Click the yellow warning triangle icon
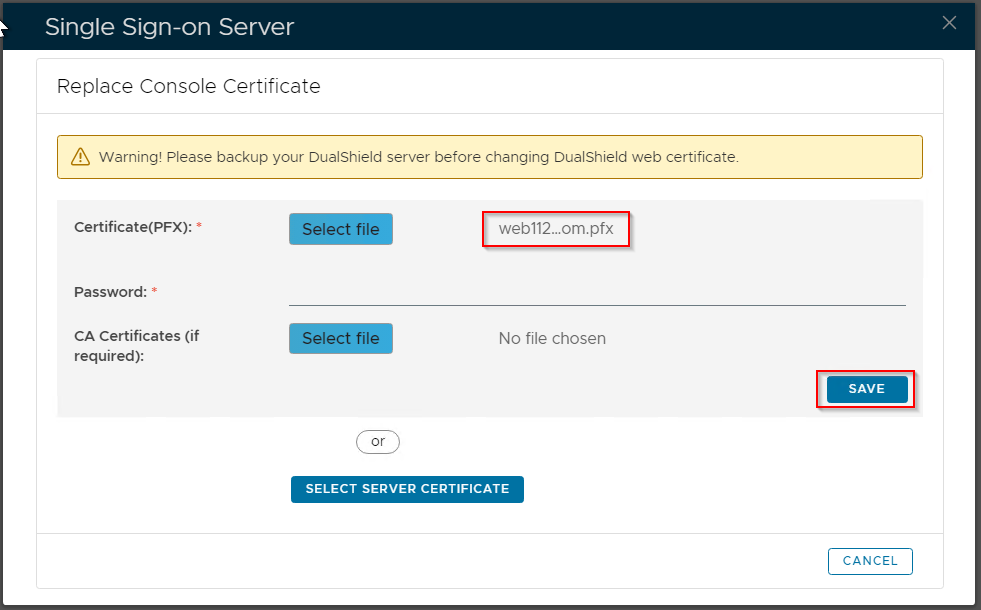This screenshot has height=610, width=981. click(80, 157)
